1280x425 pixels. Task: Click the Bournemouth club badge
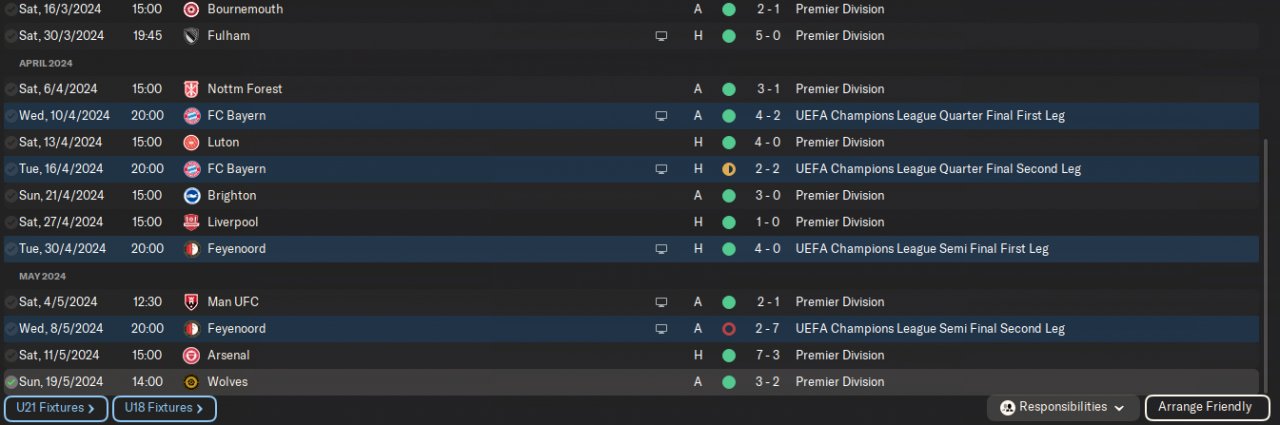(x=192, y=9)
